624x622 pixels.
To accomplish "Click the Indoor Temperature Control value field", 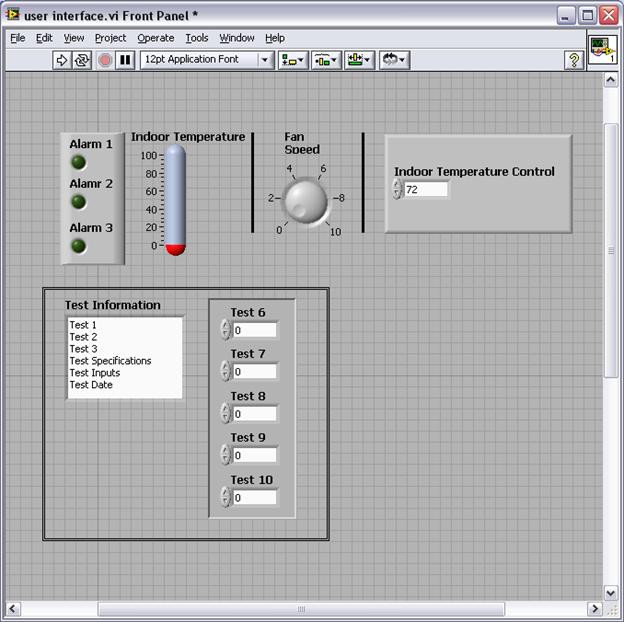I will click(x=426, y=189).
